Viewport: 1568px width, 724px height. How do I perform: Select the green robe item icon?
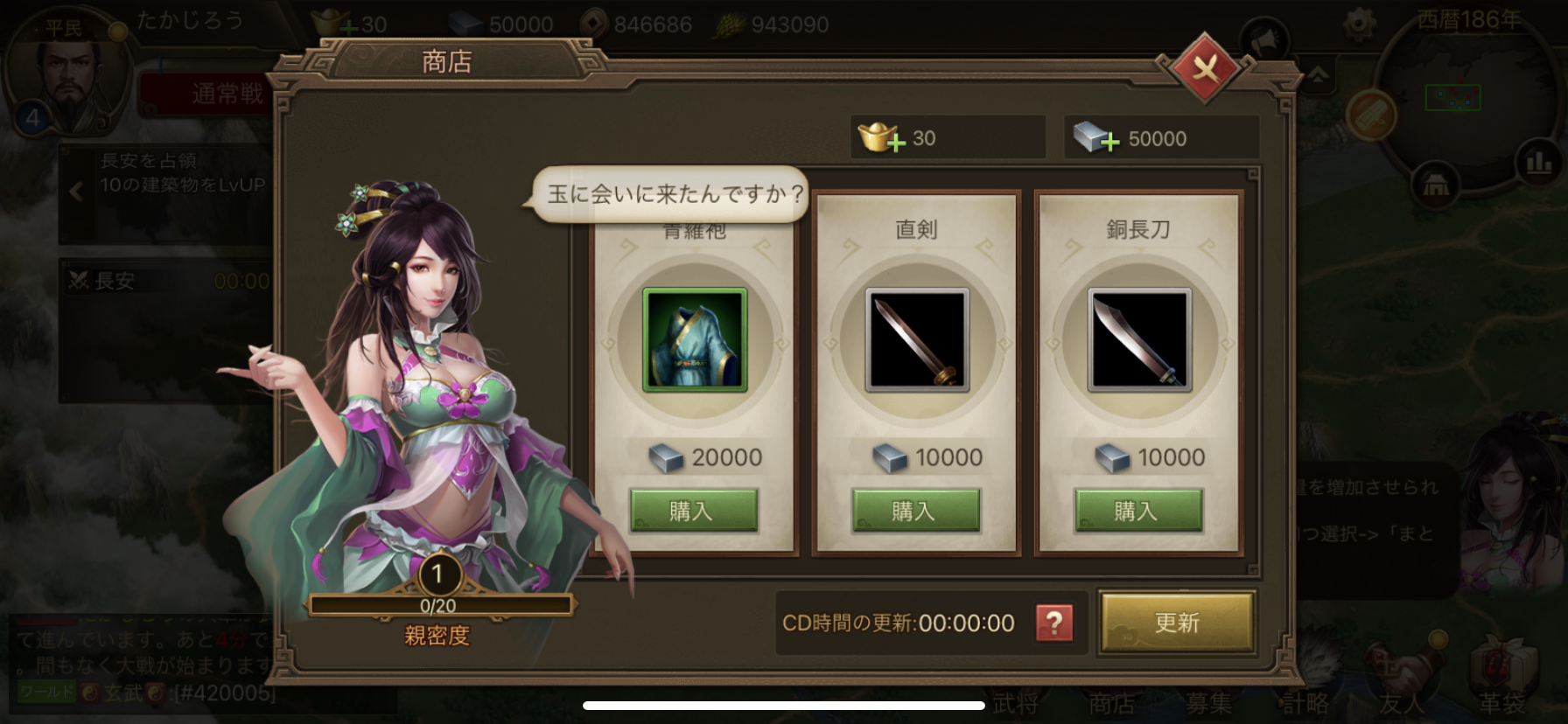pos(695,339)
